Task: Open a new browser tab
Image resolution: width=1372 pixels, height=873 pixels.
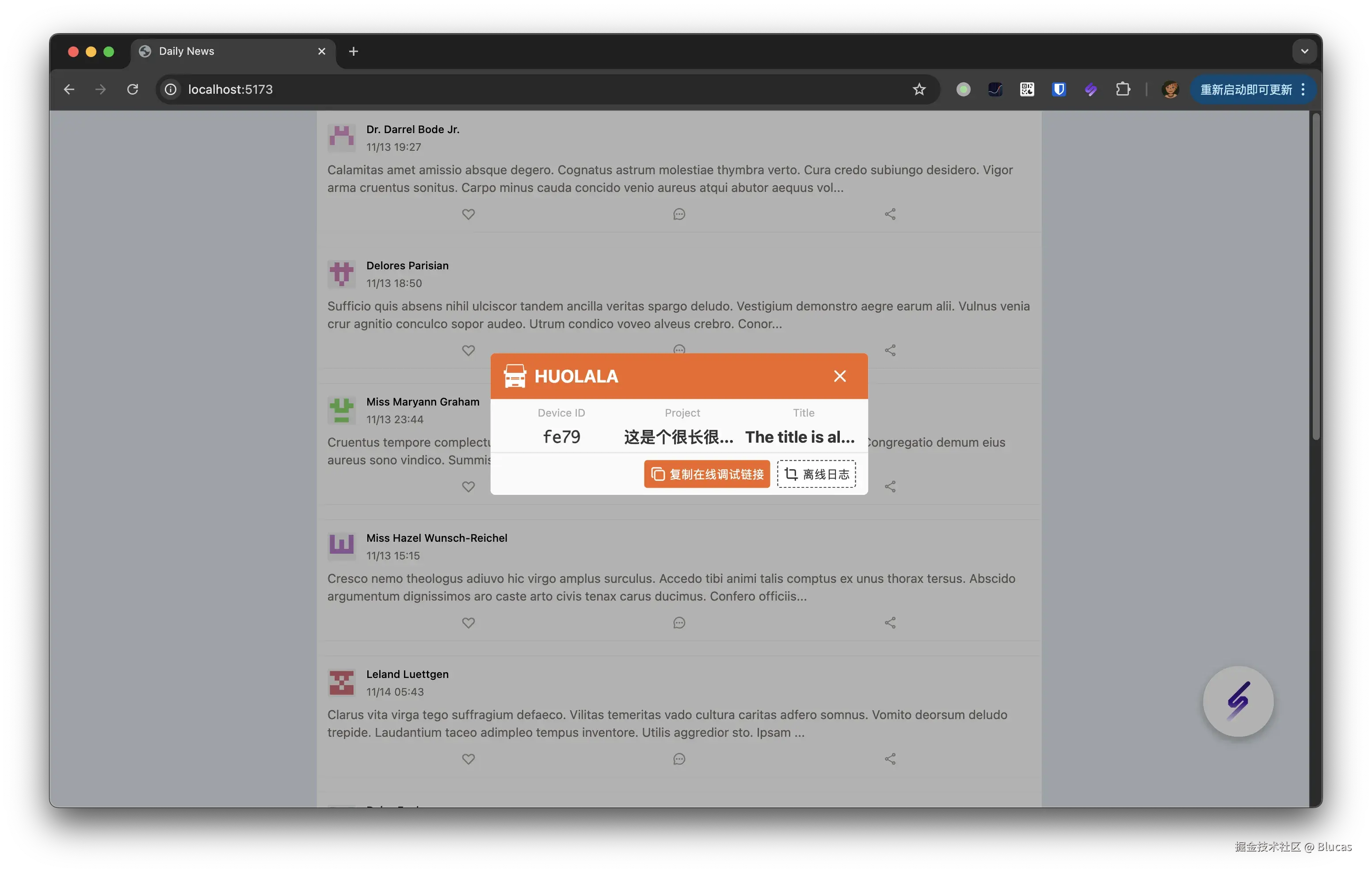Action: point(353,51)
